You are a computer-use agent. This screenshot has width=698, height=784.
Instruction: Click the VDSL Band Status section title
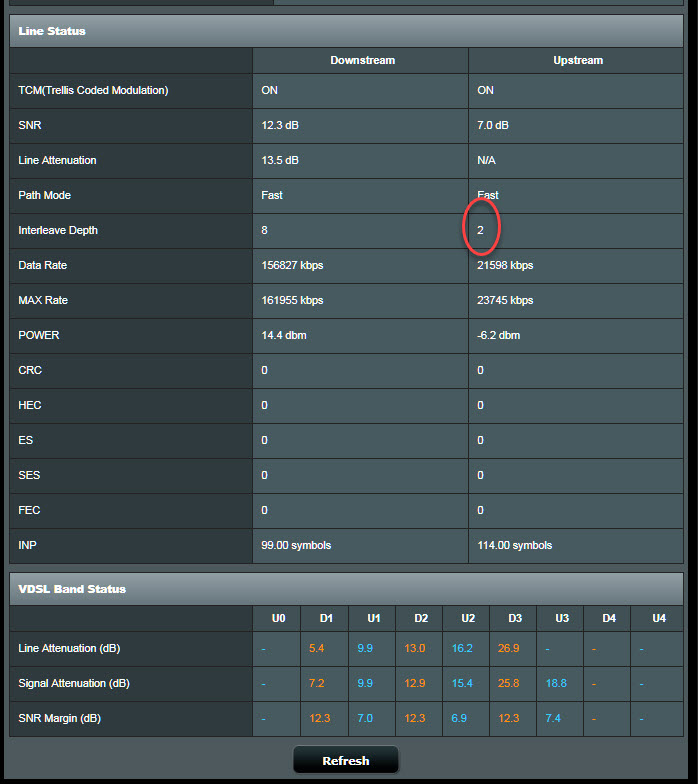[x=72, y=589]
